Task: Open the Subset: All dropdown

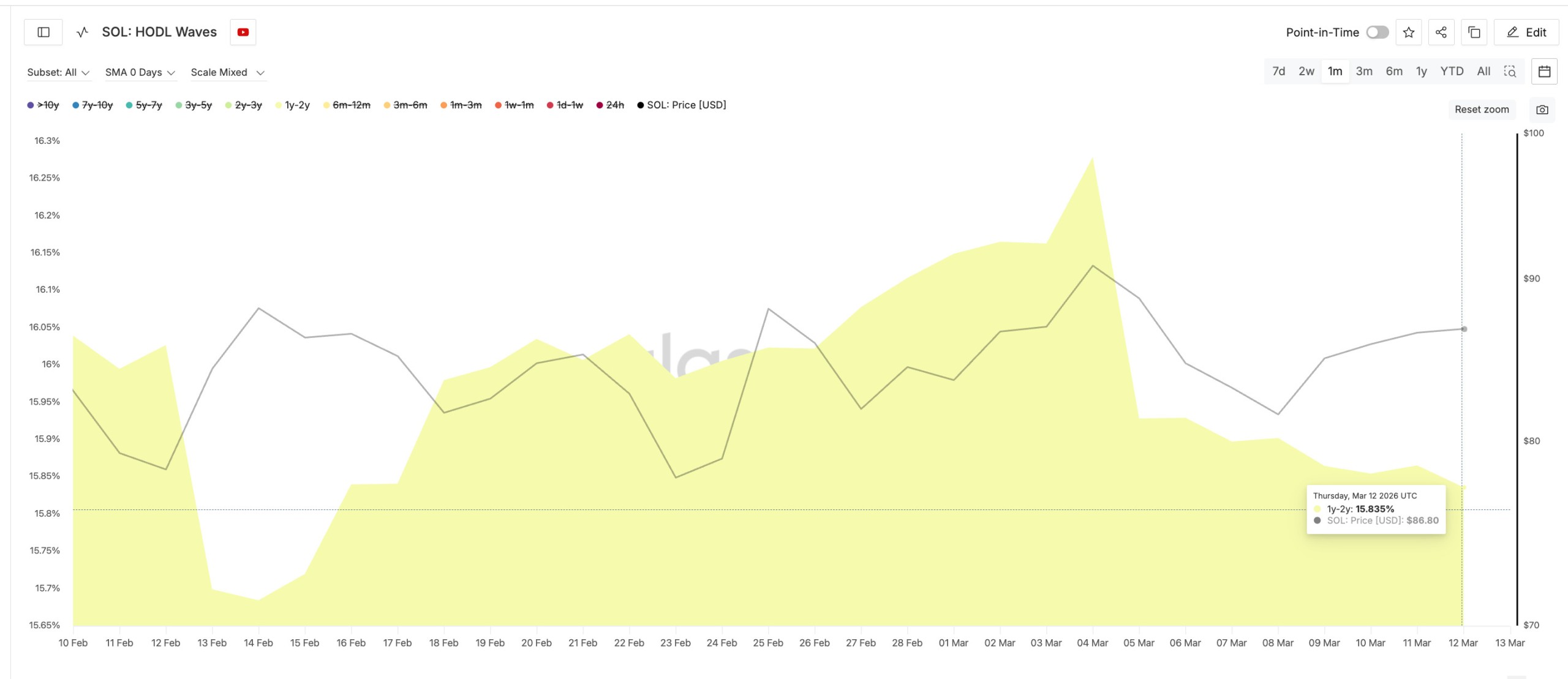Action: (x=59, y=72)
